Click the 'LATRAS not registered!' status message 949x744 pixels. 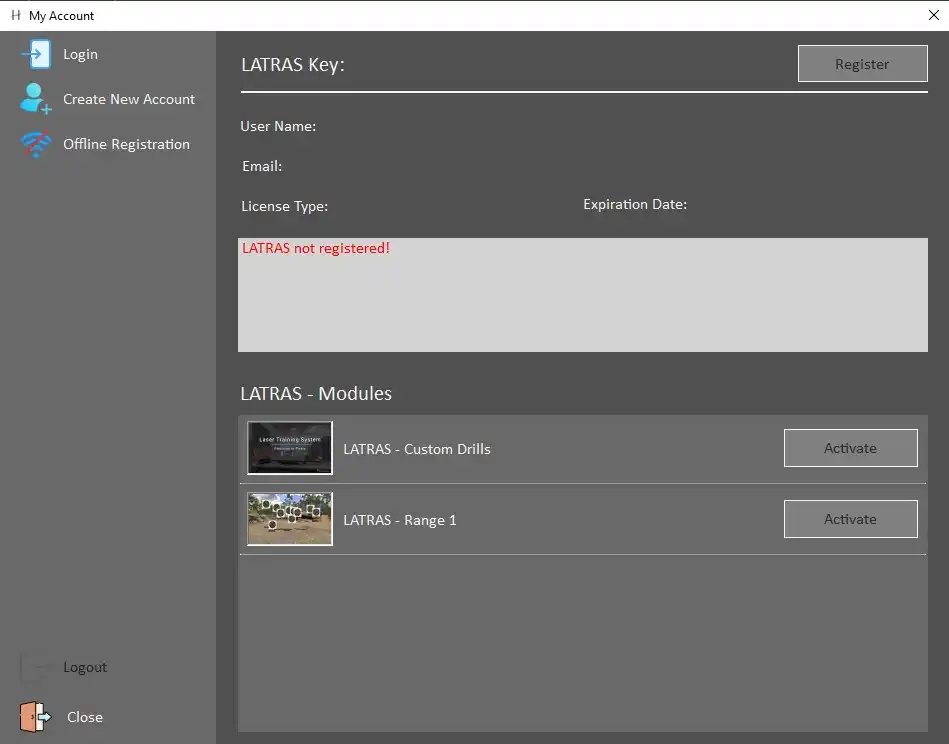[316, 248]
